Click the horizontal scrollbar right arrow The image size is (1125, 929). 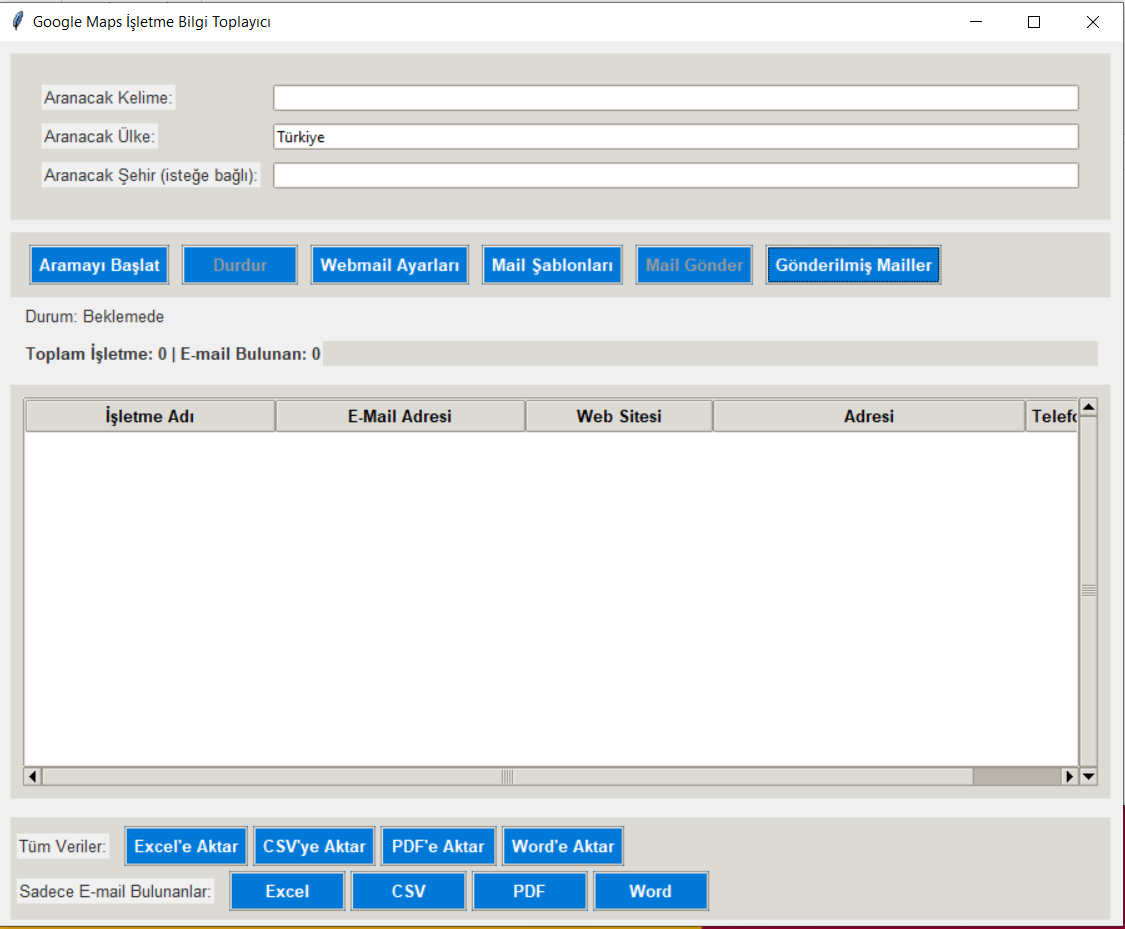click(1069, 776)
